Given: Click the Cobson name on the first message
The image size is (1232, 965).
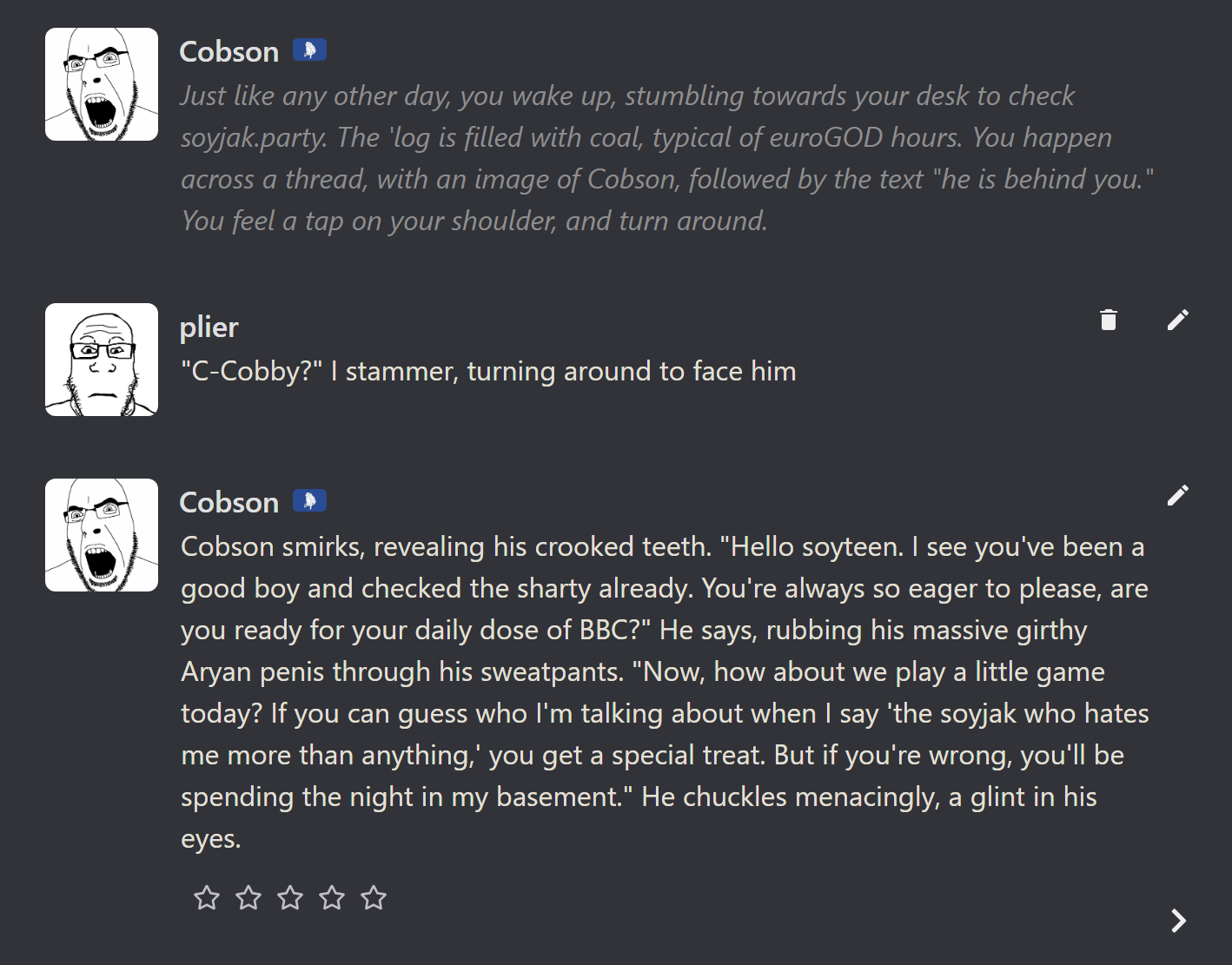Looking at the screenshot, I should (229, 52).
